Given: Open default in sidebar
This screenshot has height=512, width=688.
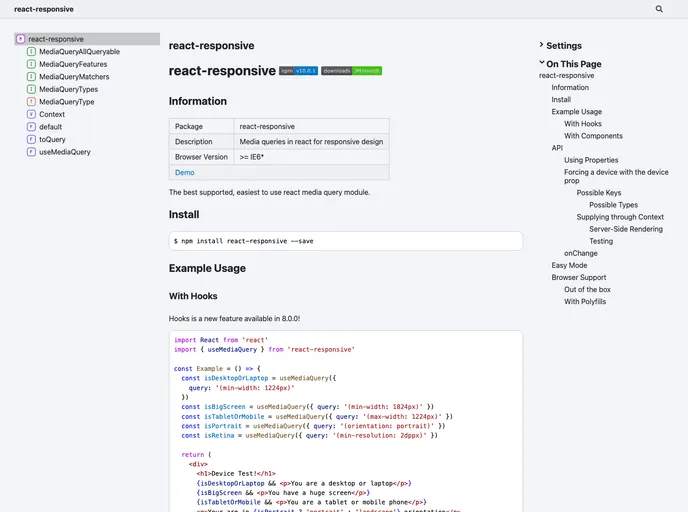Looking at the screenshot, I should [x=50, y=127].
